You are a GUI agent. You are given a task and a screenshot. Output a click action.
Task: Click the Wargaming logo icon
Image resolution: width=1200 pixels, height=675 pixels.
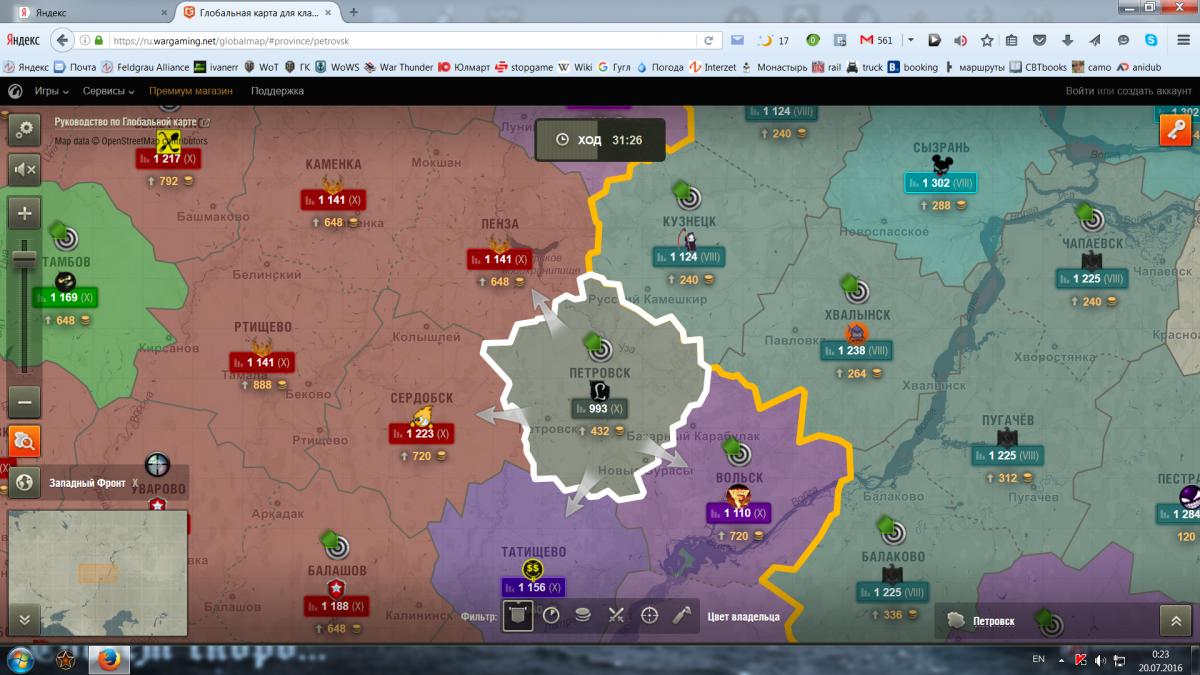(x=15, y=91)
